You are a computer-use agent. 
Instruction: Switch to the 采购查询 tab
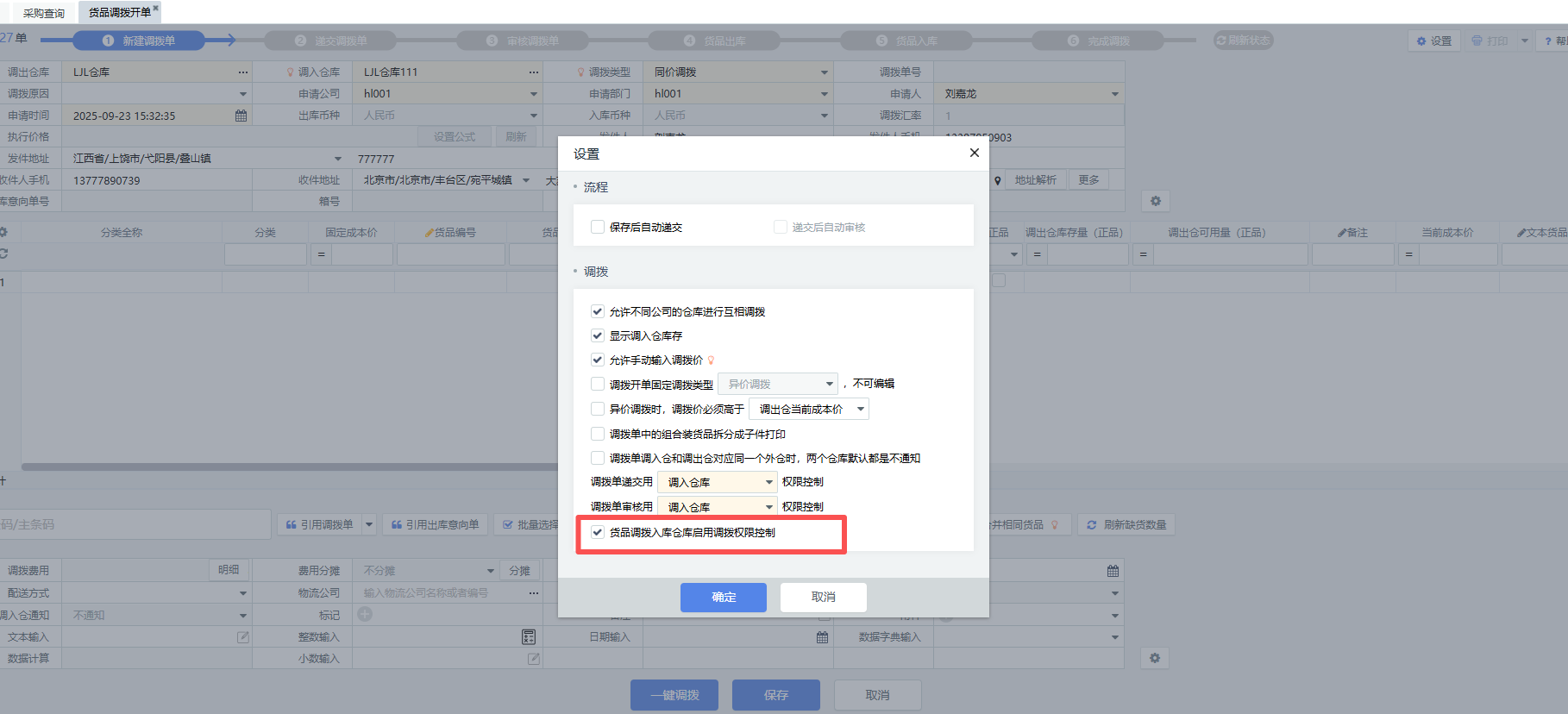coord(43,13)
